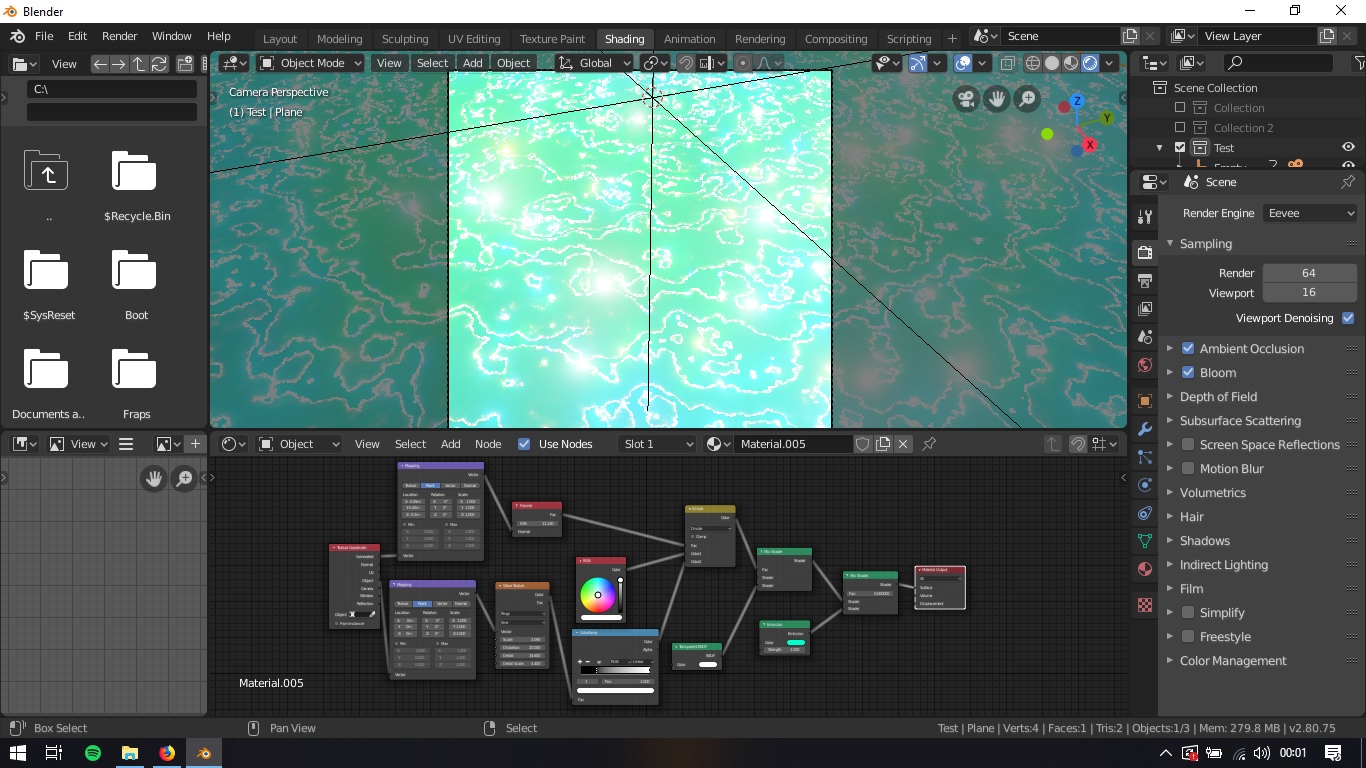This screenshot has height=768, width=1366.
Task: Switch to rendered viewport shading
Action: click(1090, 63)
